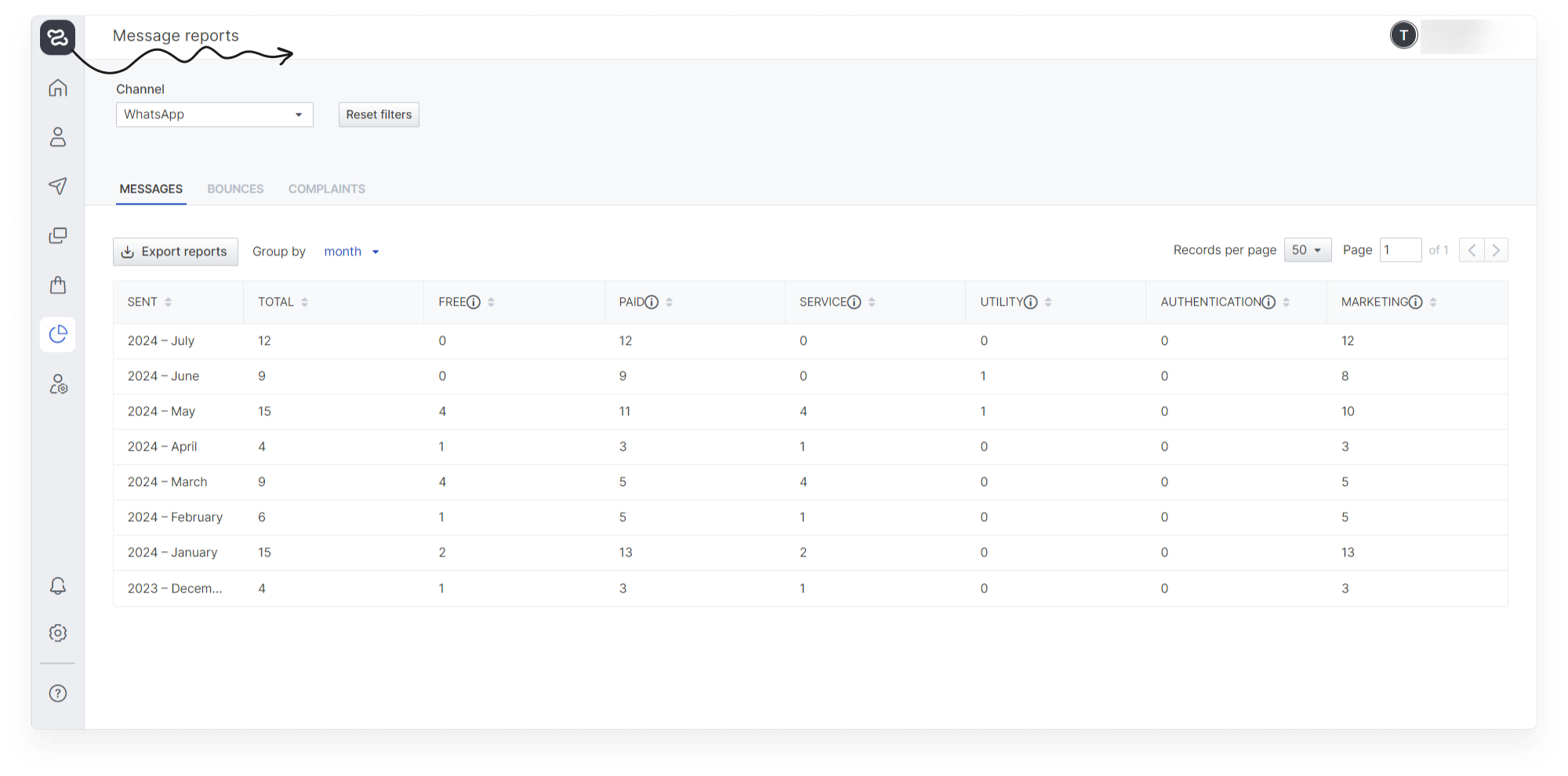Open the shopping bag sidebar icon
Viewport: 1568px width, 776px height.
(57, 285)
